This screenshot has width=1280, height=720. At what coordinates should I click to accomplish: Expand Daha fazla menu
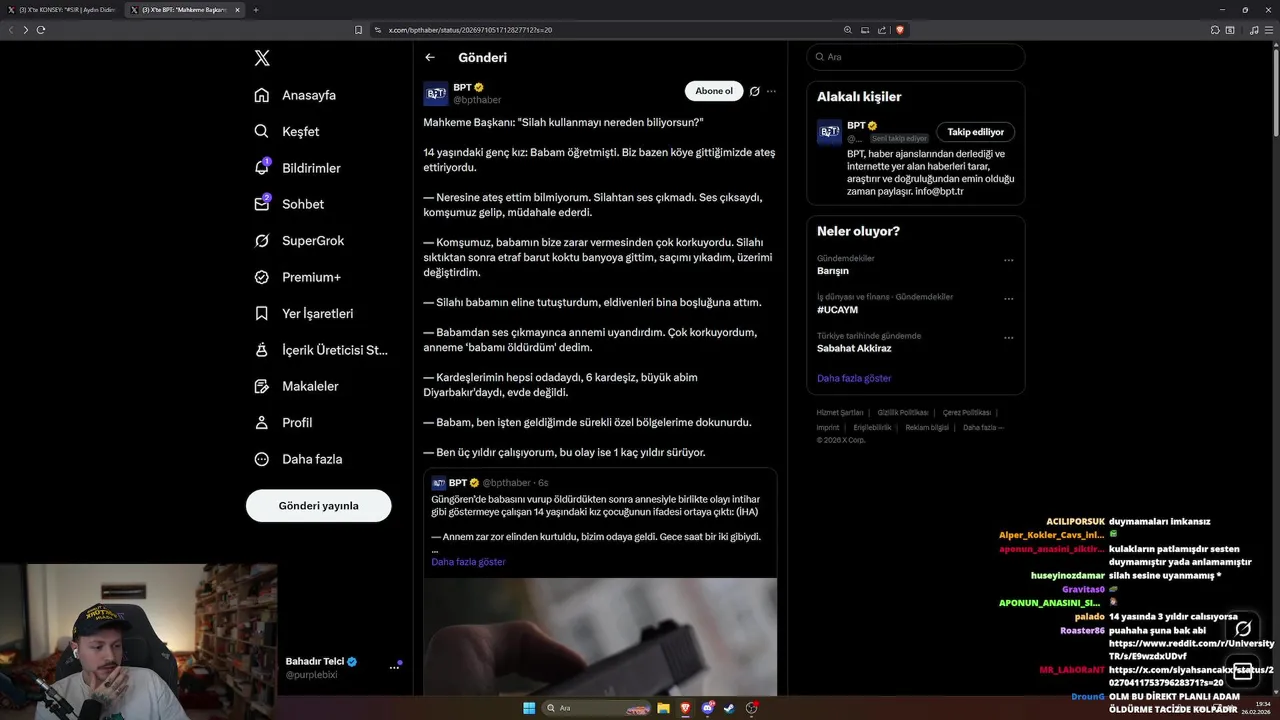pyautogui.click(x=298, y=459)
